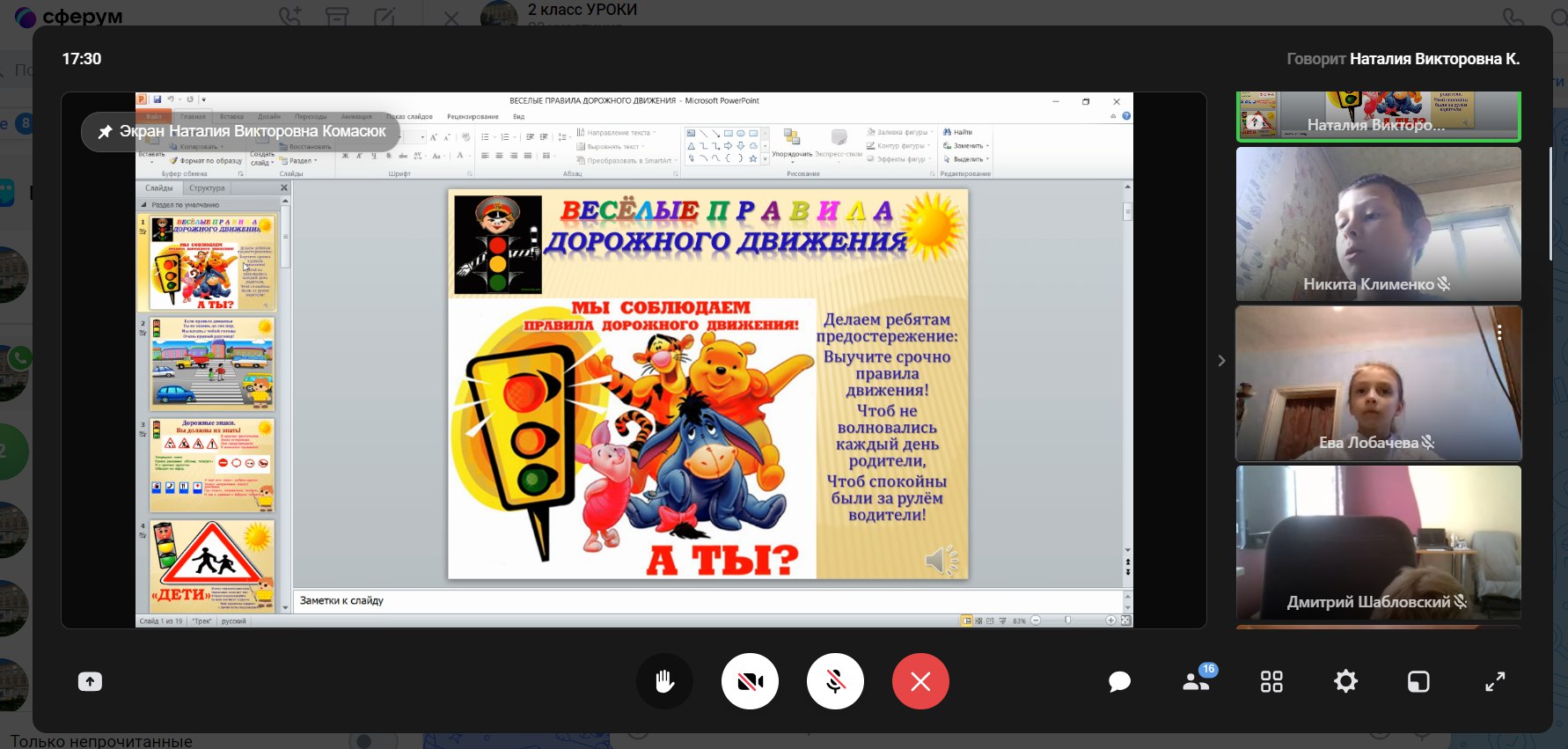Unmute microphone in call controls
The width and height of the screenshot is (1568, 749).
[835, 681]
